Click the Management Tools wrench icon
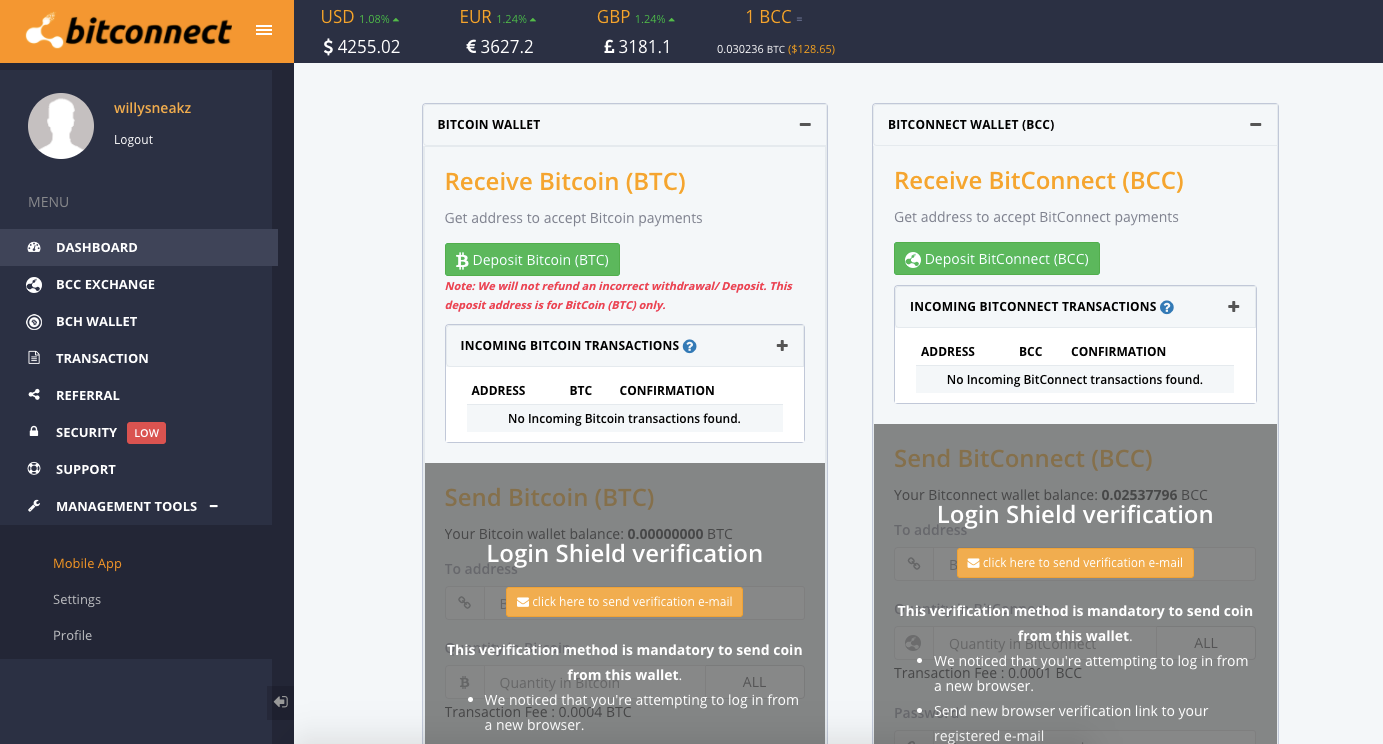The width and height of the screenshot is (1383, 744). tap(34, 506)
